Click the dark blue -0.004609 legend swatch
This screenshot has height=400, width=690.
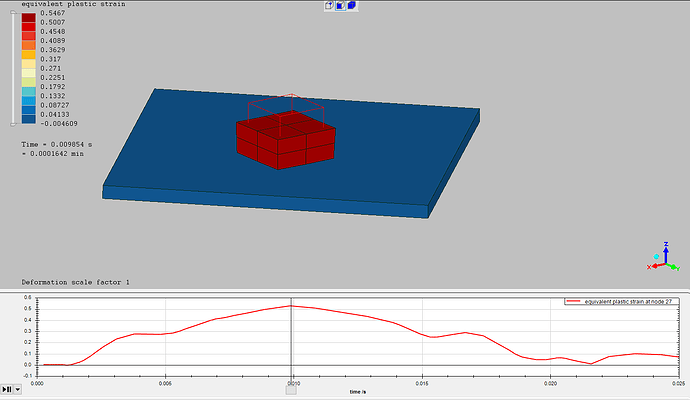(x=29, y=119)
